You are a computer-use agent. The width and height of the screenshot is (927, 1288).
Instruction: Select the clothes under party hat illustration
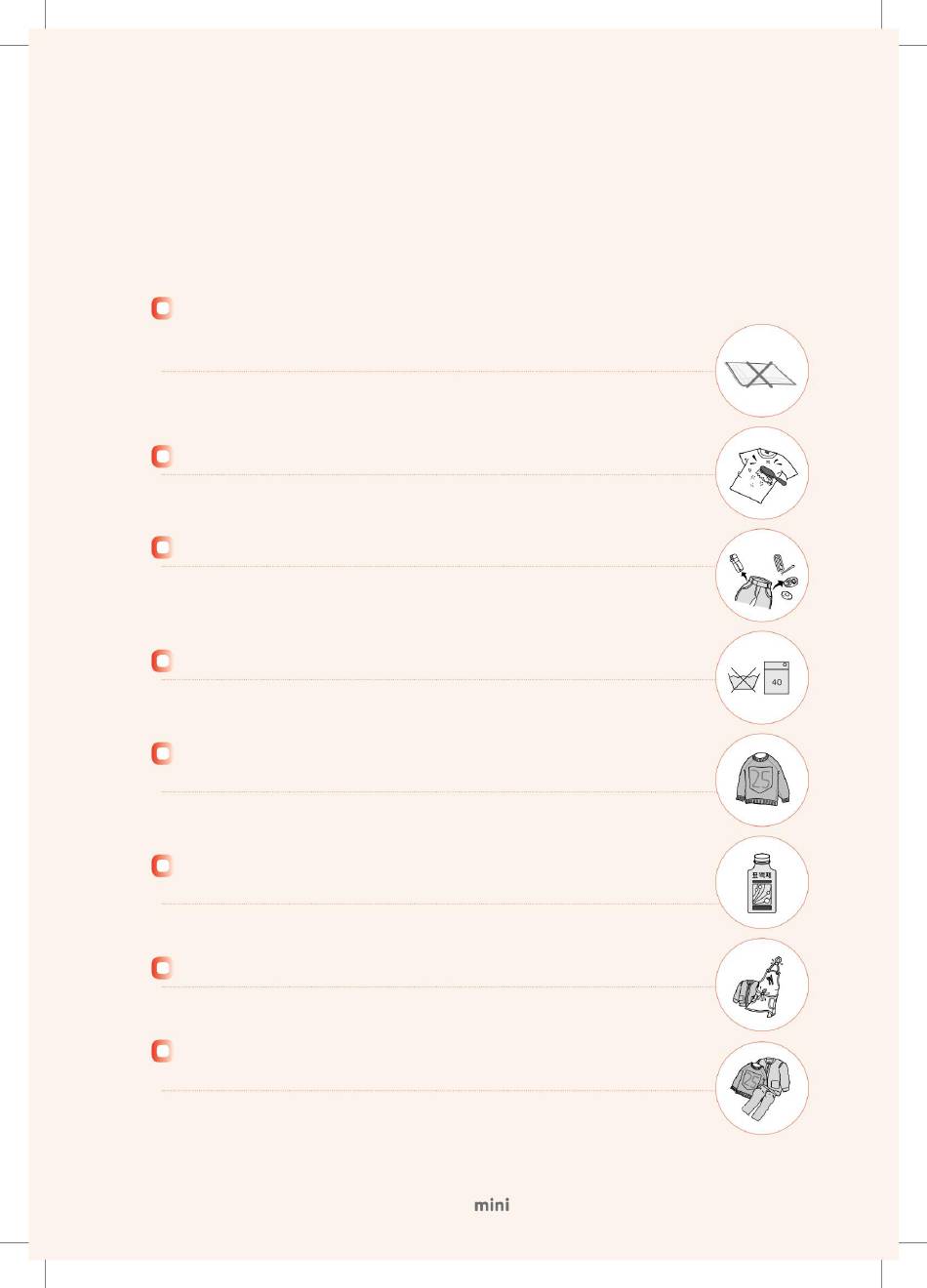[761, 986]
